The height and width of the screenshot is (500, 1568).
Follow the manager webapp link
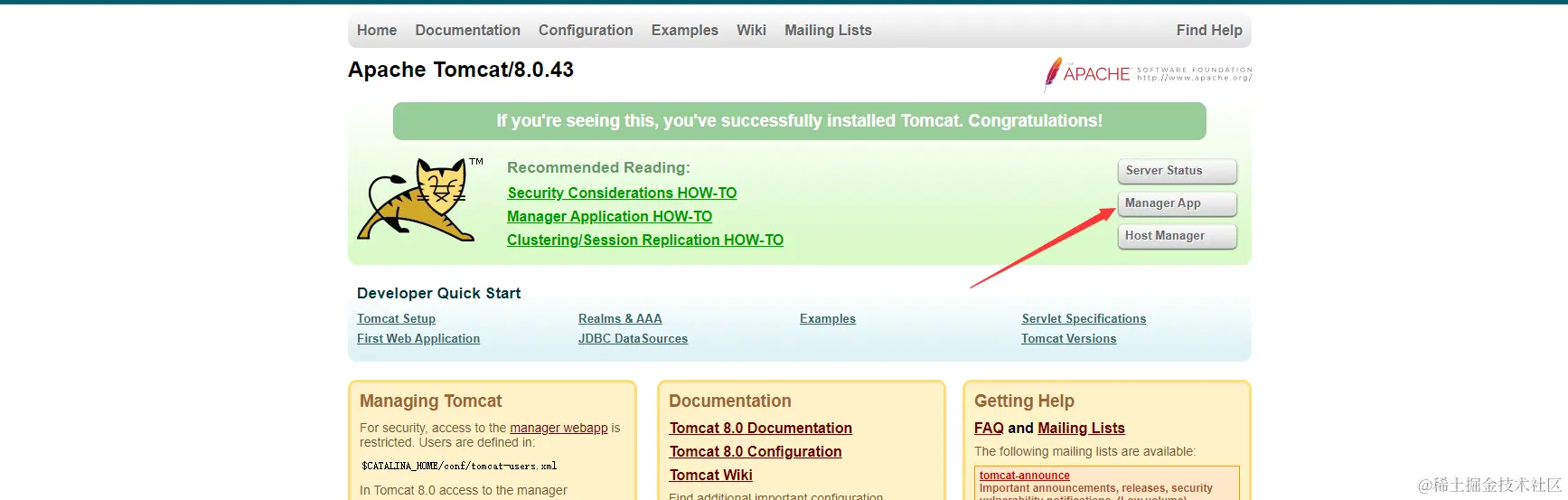coord(559,428)
